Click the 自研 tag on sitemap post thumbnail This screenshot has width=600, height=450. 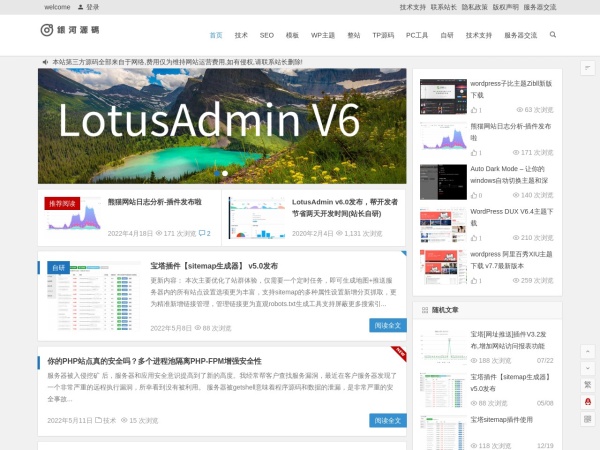click(x=58, y=267)
